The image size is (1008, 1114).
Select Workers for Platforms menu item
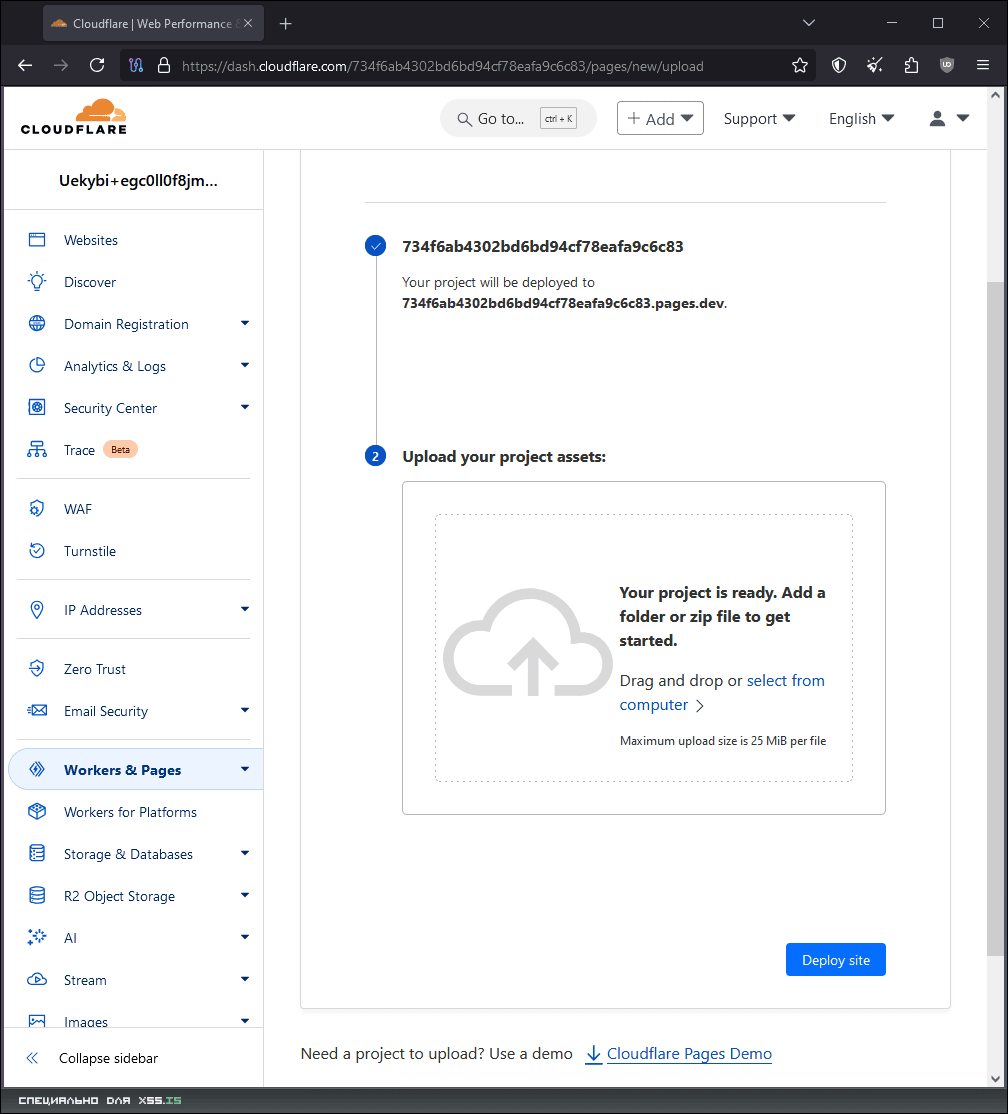tap(130, 812)
